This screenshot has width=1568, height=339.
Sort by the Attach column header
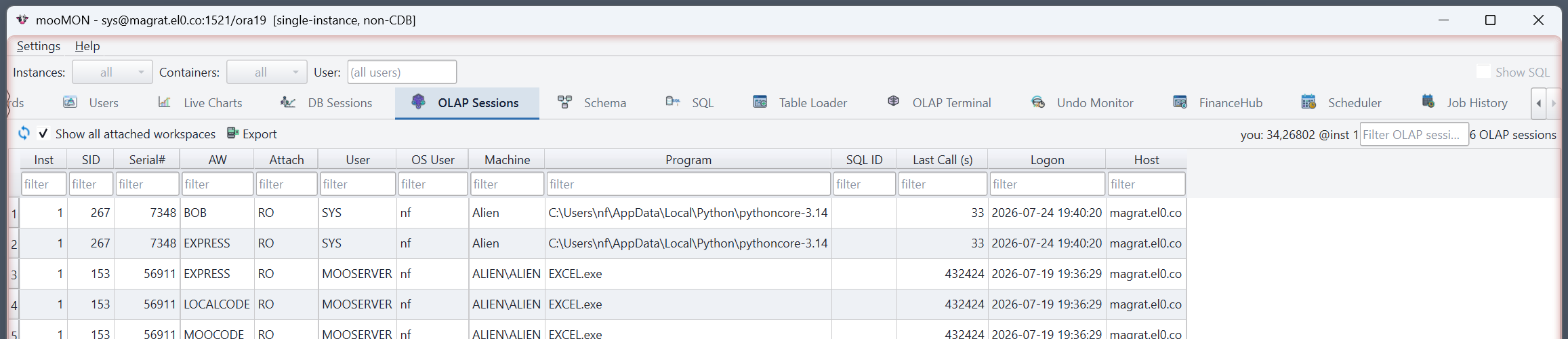pos(287,159)
